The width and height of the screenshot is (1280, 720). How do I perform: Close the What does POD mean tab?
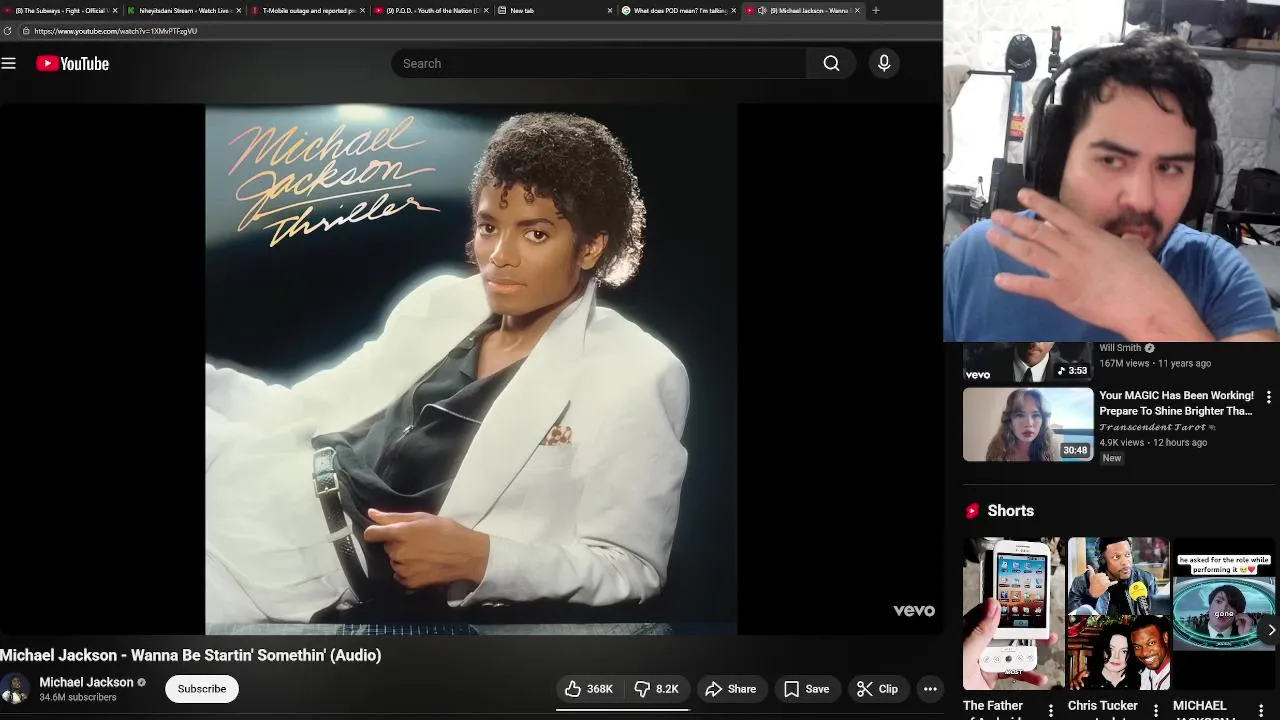[734, 10]
